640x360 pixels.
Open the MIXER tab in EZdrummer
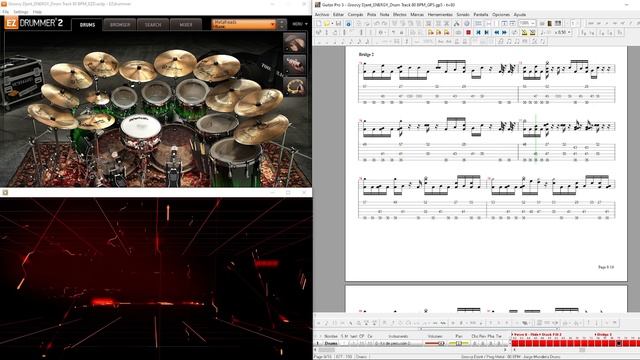pos(186,24)
